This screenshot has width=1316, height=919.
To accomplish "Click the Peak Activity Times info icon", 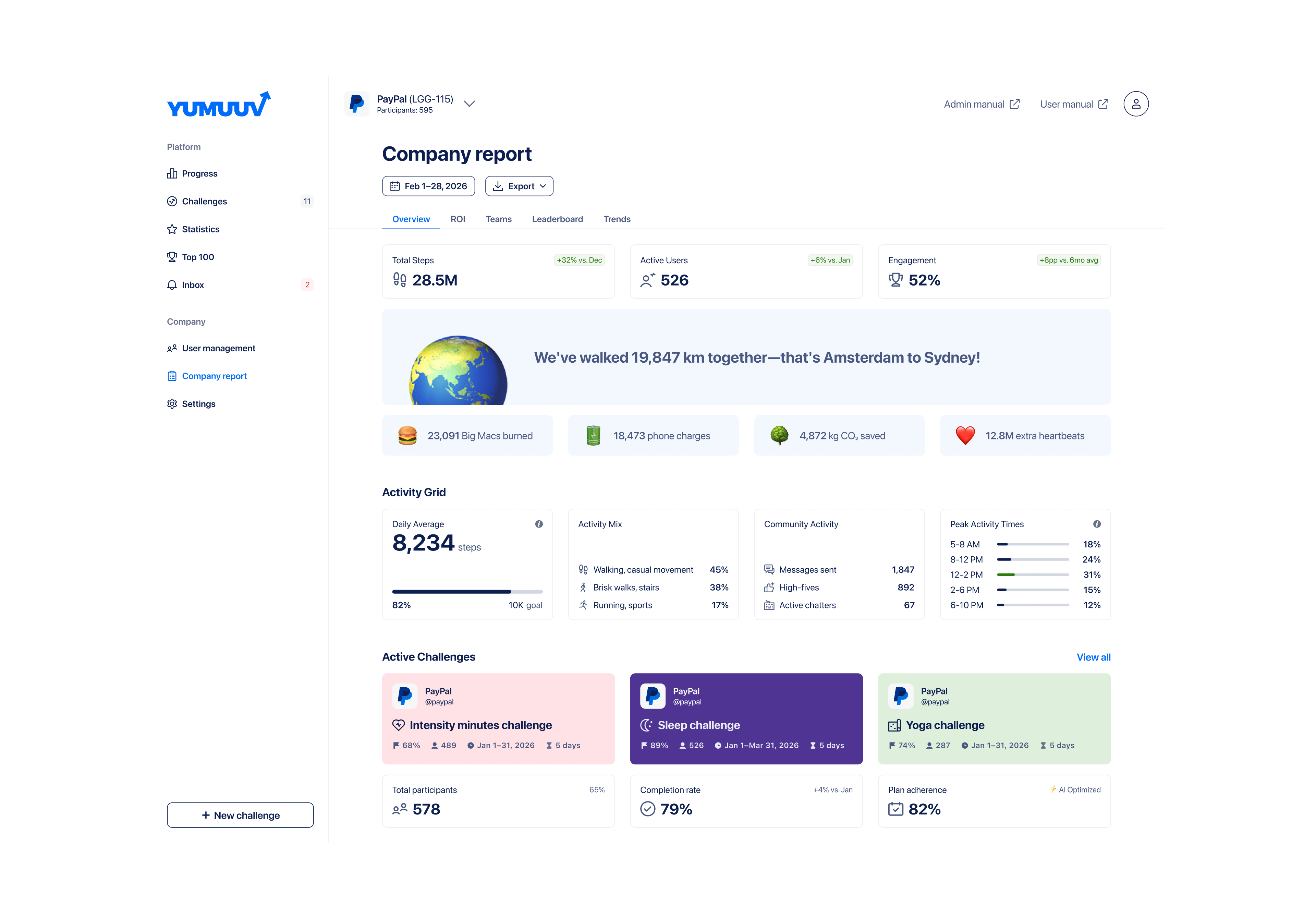I will click(1096, 524).
